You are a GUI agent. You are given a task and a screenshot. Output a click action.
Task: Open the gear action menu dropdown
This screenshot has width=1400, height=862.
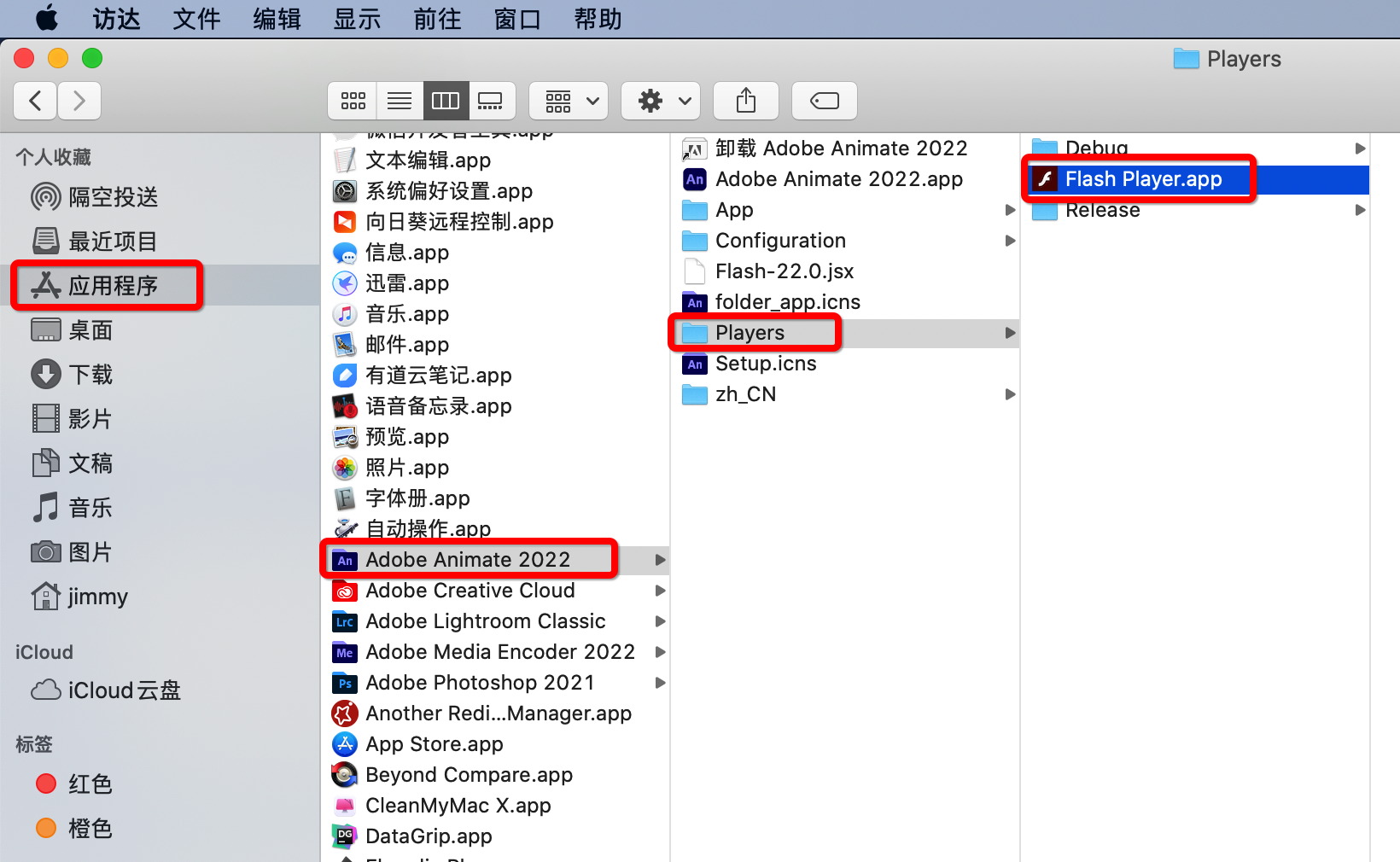(x=661, y=101)
